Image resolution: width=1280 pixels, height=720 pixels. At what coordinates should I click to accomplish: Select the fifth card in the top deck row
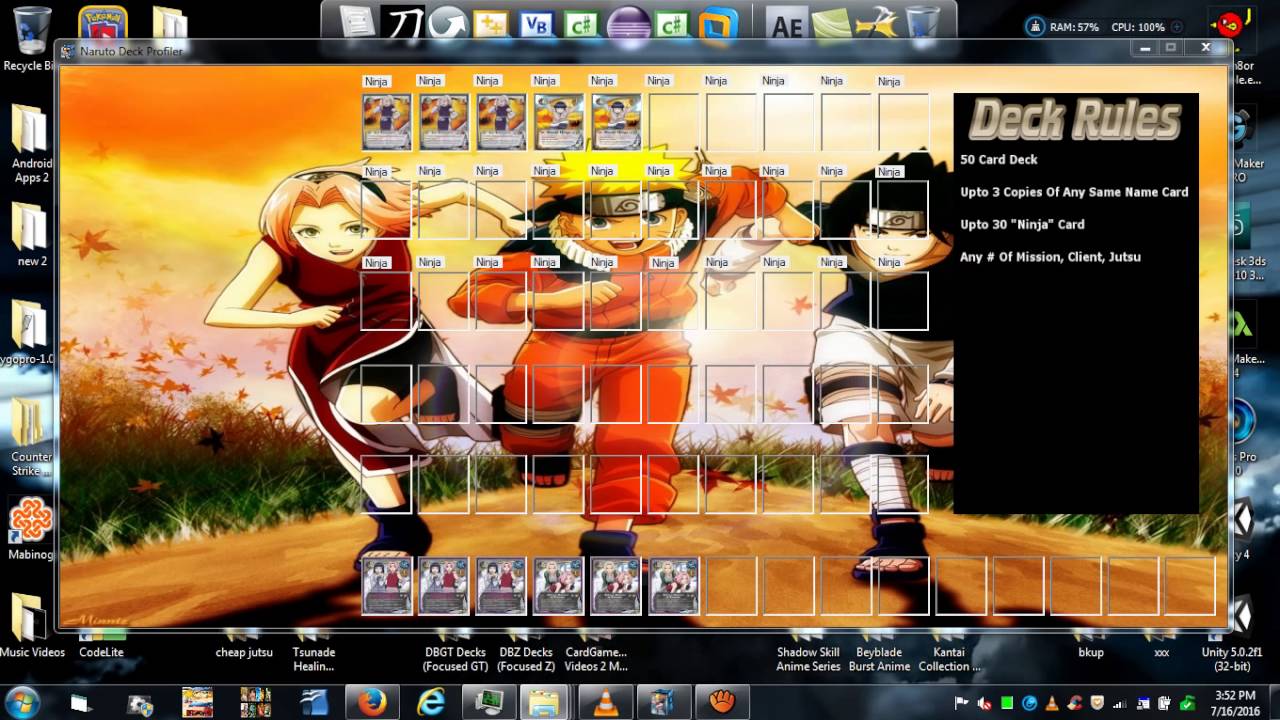point(616,122)
